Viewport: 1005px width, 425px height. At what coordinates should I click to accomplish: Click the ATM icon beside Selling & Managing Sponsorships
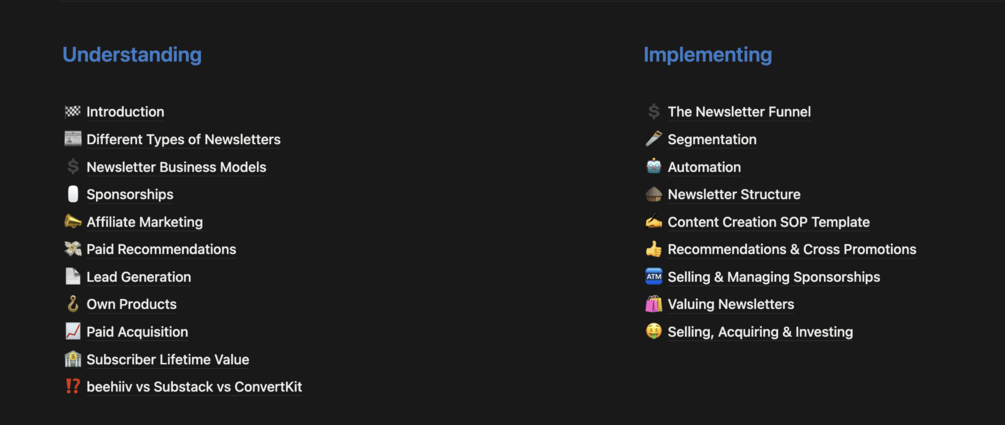coord(653,277)
